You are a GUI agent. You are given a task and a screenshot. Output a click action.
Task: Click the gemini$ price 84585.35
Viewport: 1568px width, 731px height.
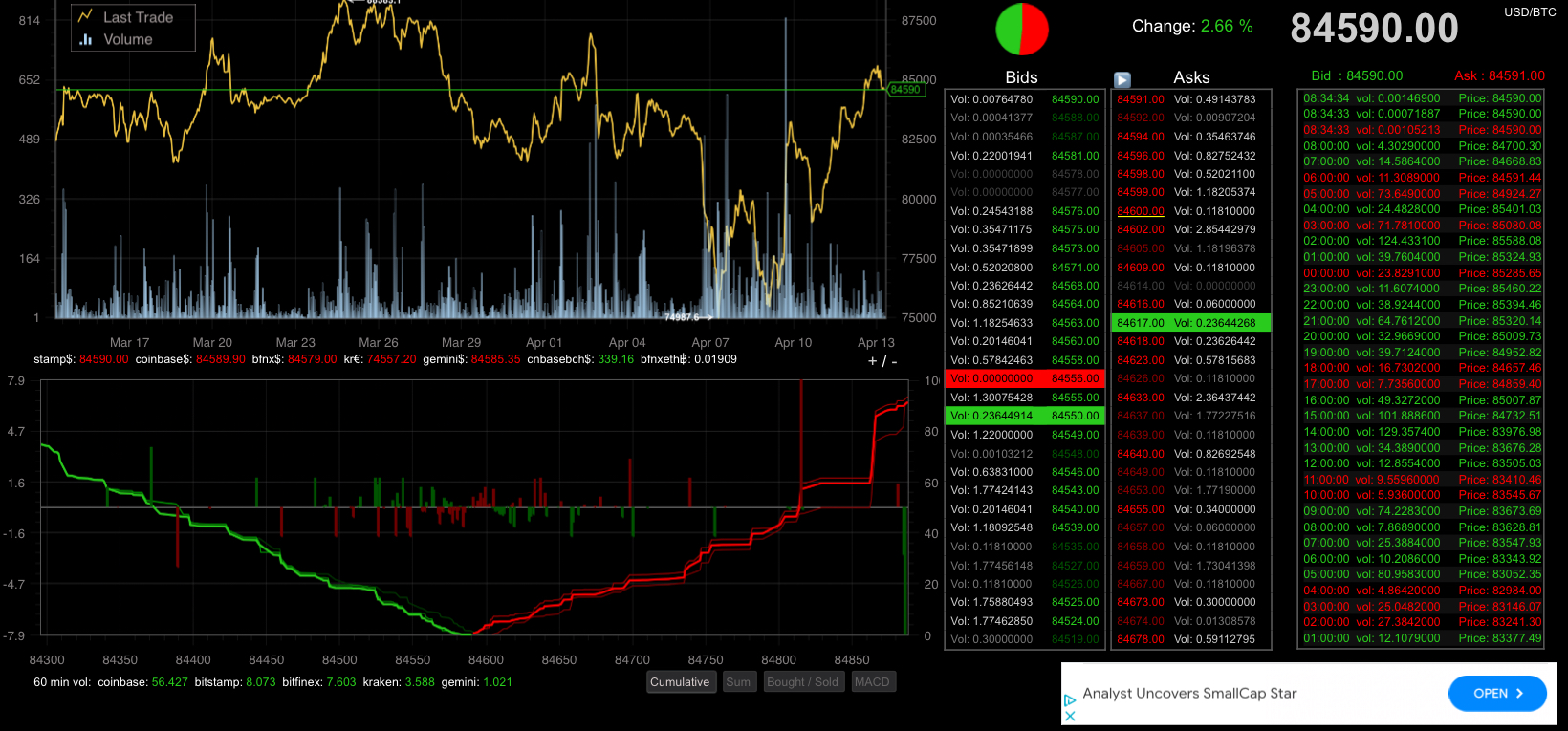(496, 359)
